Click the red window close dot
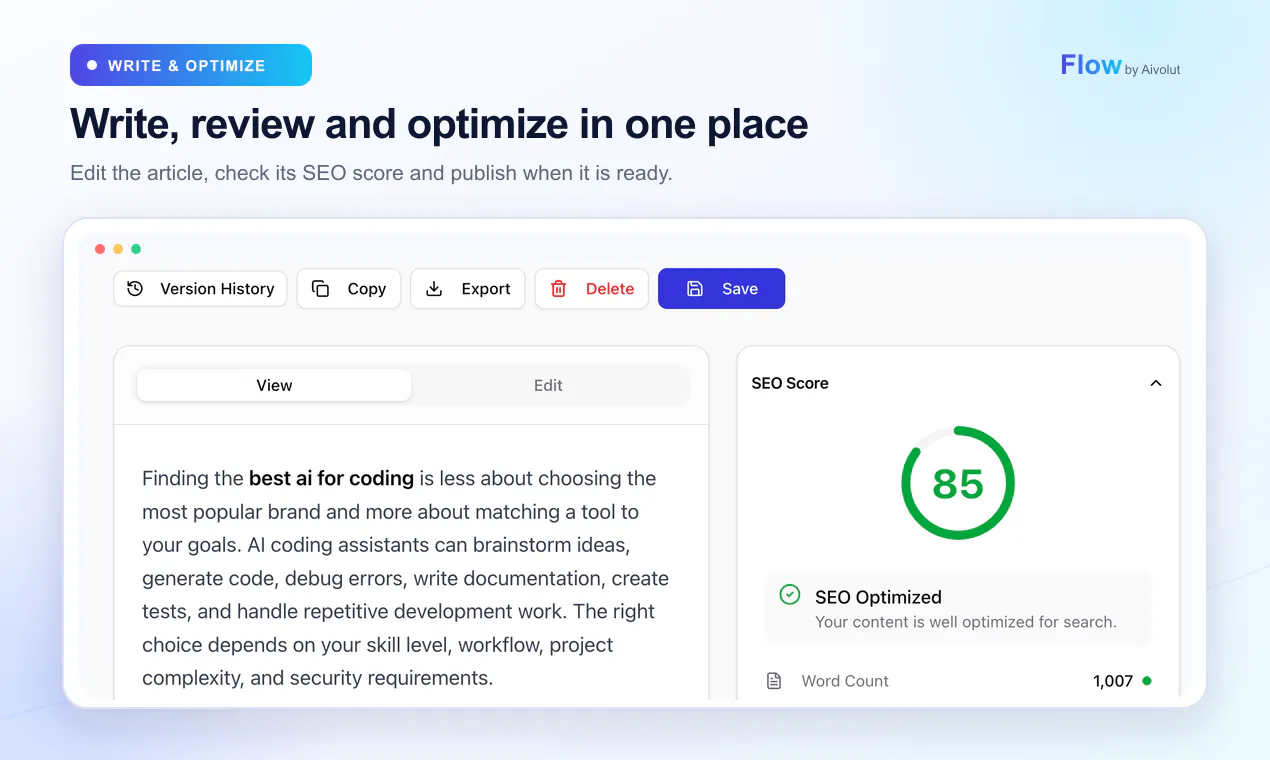 pyautogui.click(x=100, y=249)
